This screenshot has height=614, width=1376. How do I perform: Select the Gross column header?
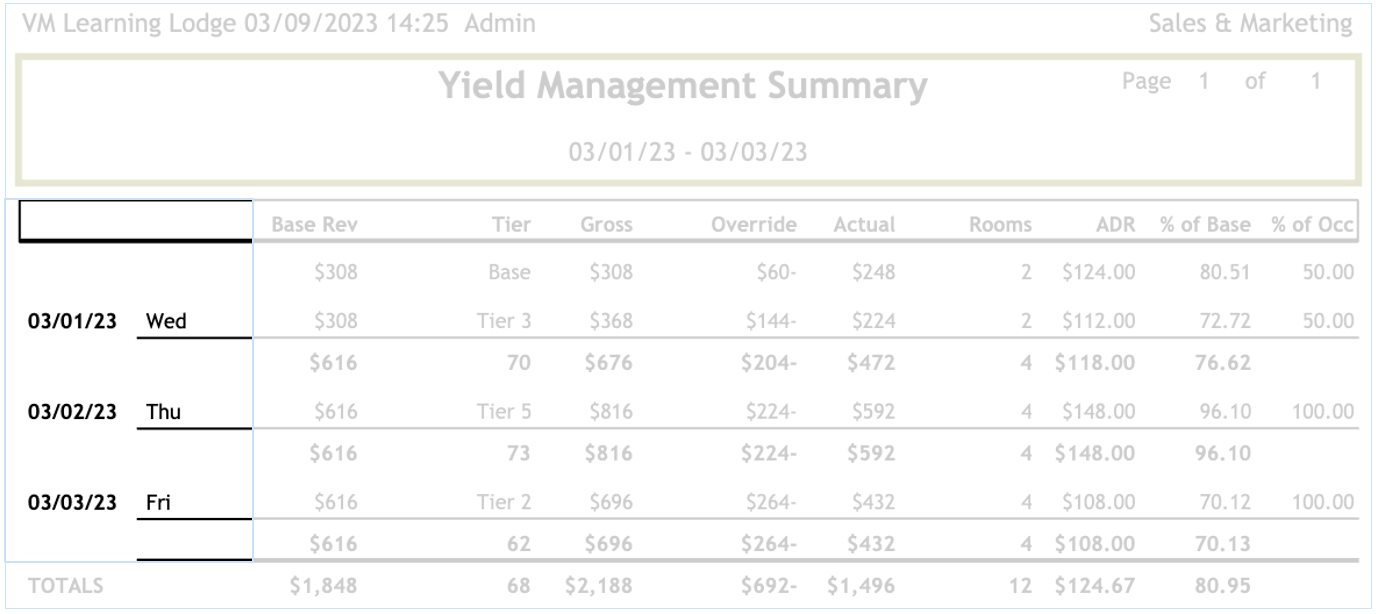point(606,225)
